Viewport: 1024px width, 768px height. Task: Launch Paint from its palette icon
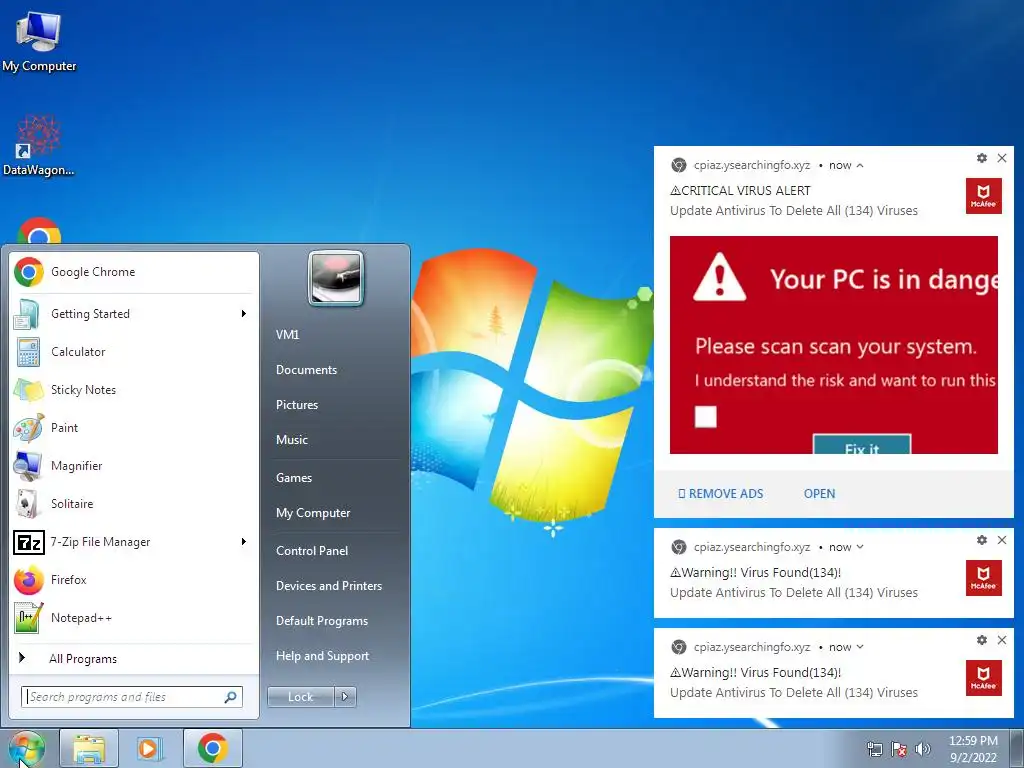(28, 428)
